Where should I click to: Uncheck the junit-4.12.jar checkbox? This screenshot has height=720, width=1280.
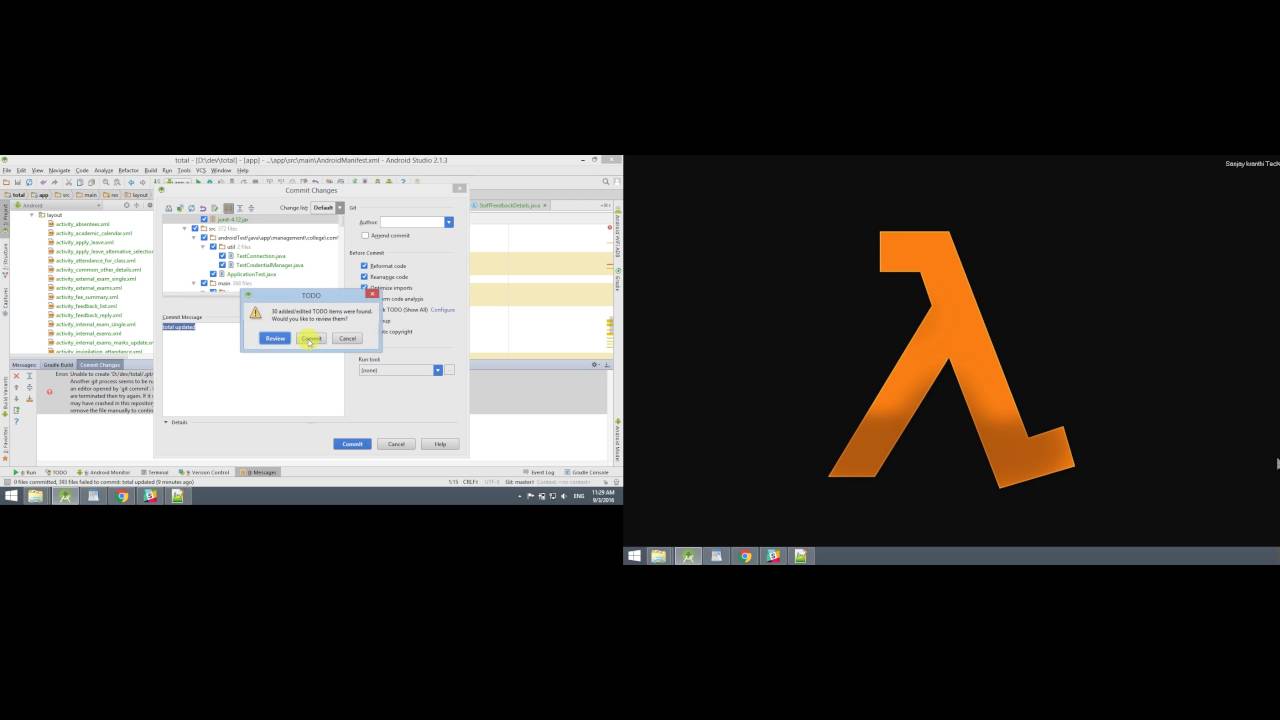(x=204, y=219)
